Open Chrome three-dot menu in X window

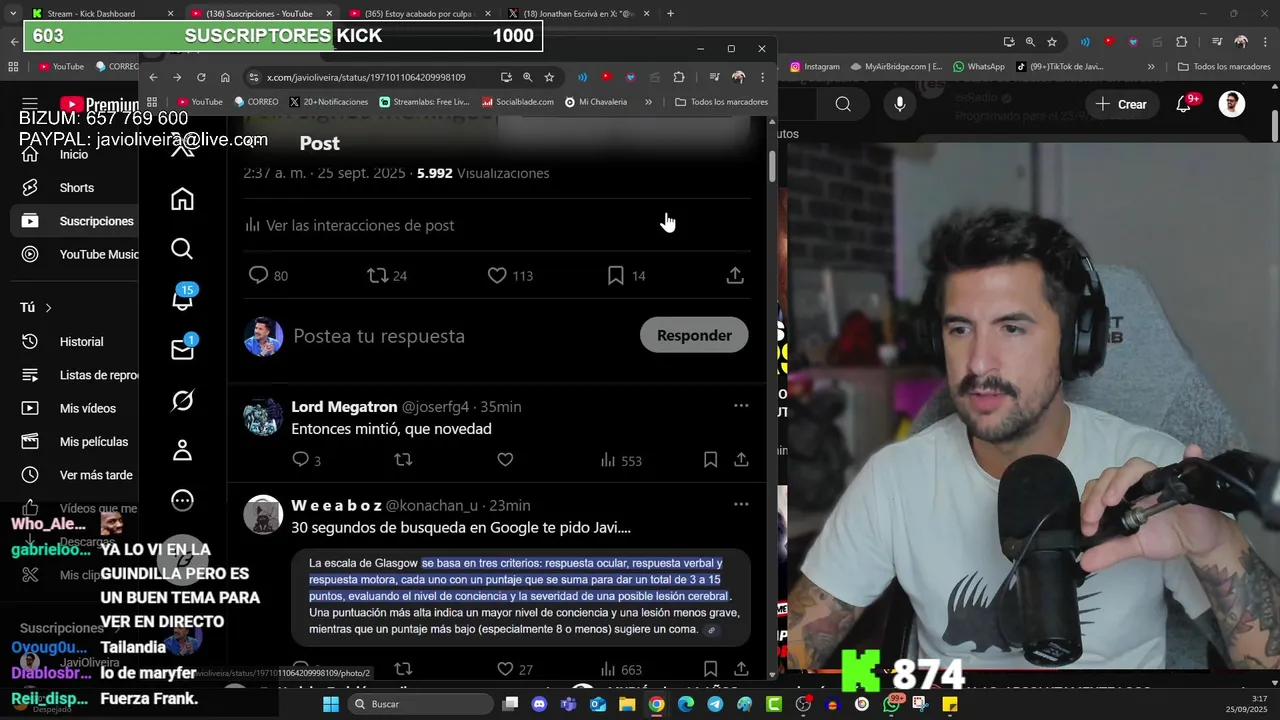pyautogui.click(x=762, y=77)
